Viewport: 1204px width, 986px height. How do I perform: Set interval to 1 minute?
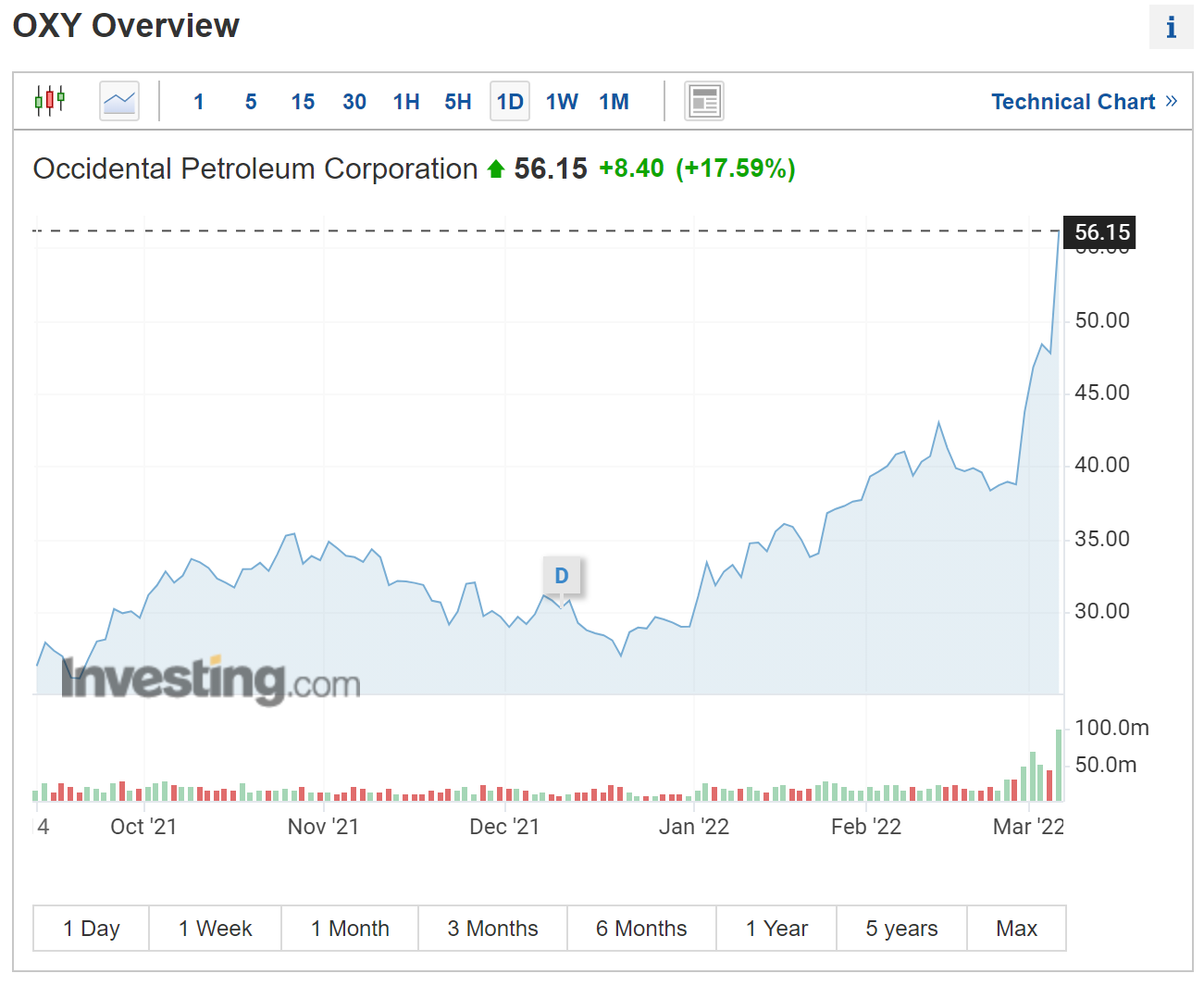click(199, 102)
